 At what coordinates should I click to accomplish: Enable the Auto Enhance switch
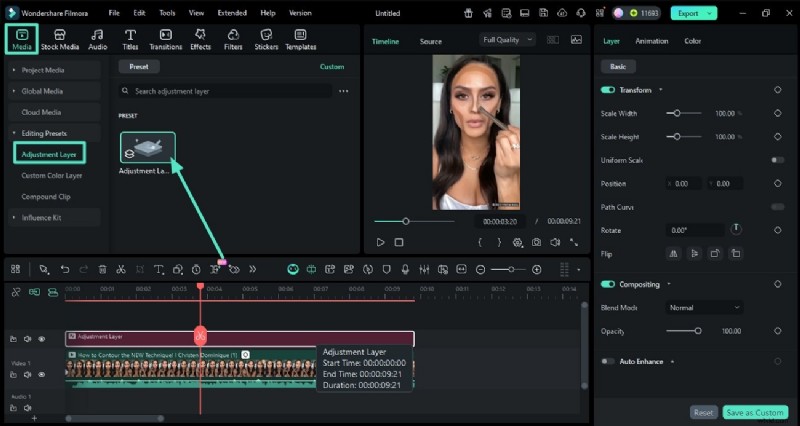pos(608,361)
